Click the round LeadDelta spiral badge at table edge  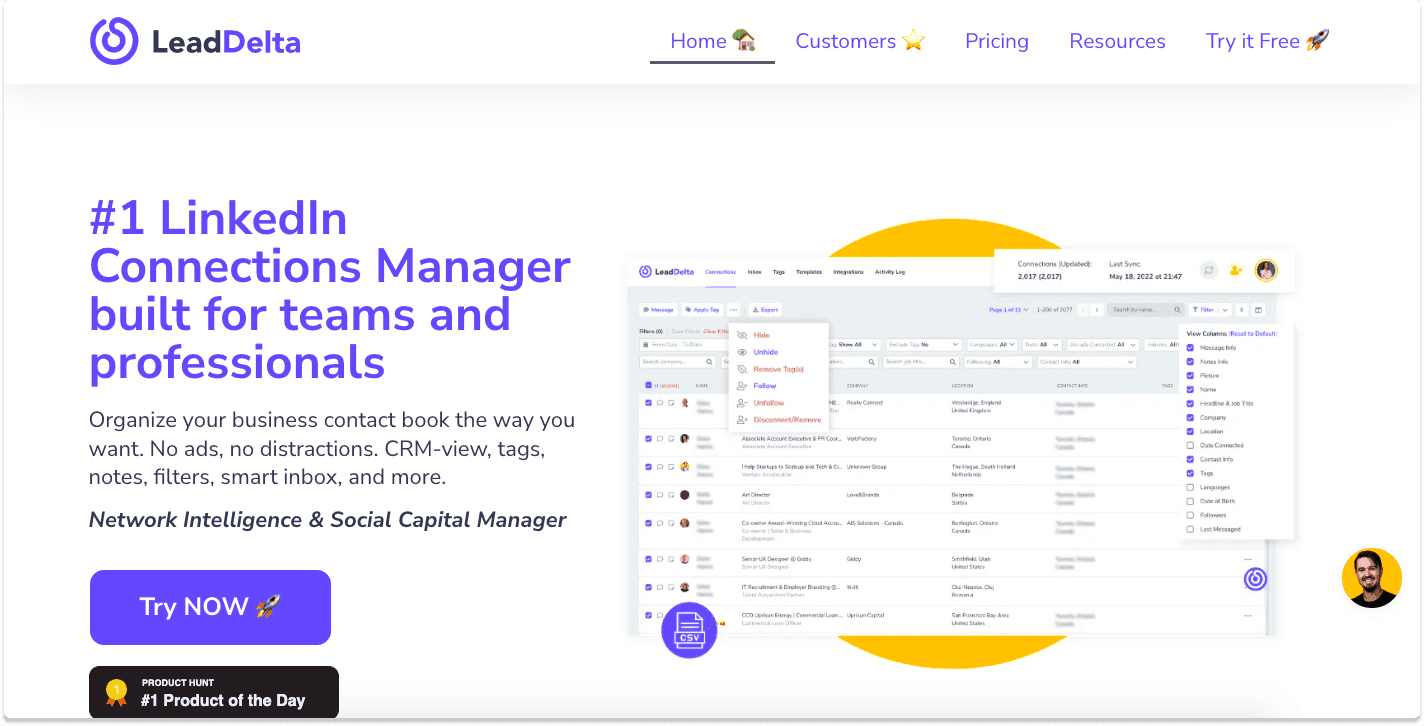click(1255, 578)
